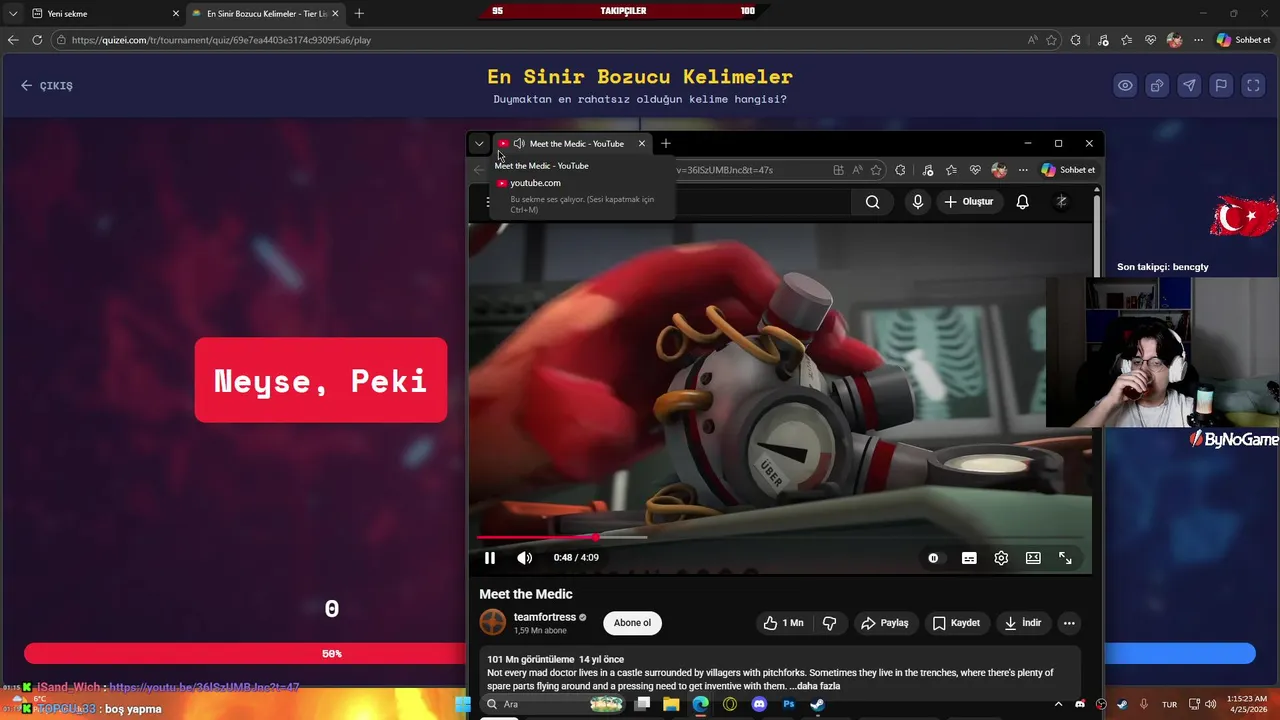Save the video with Kaydet

(x=956, y=623)
